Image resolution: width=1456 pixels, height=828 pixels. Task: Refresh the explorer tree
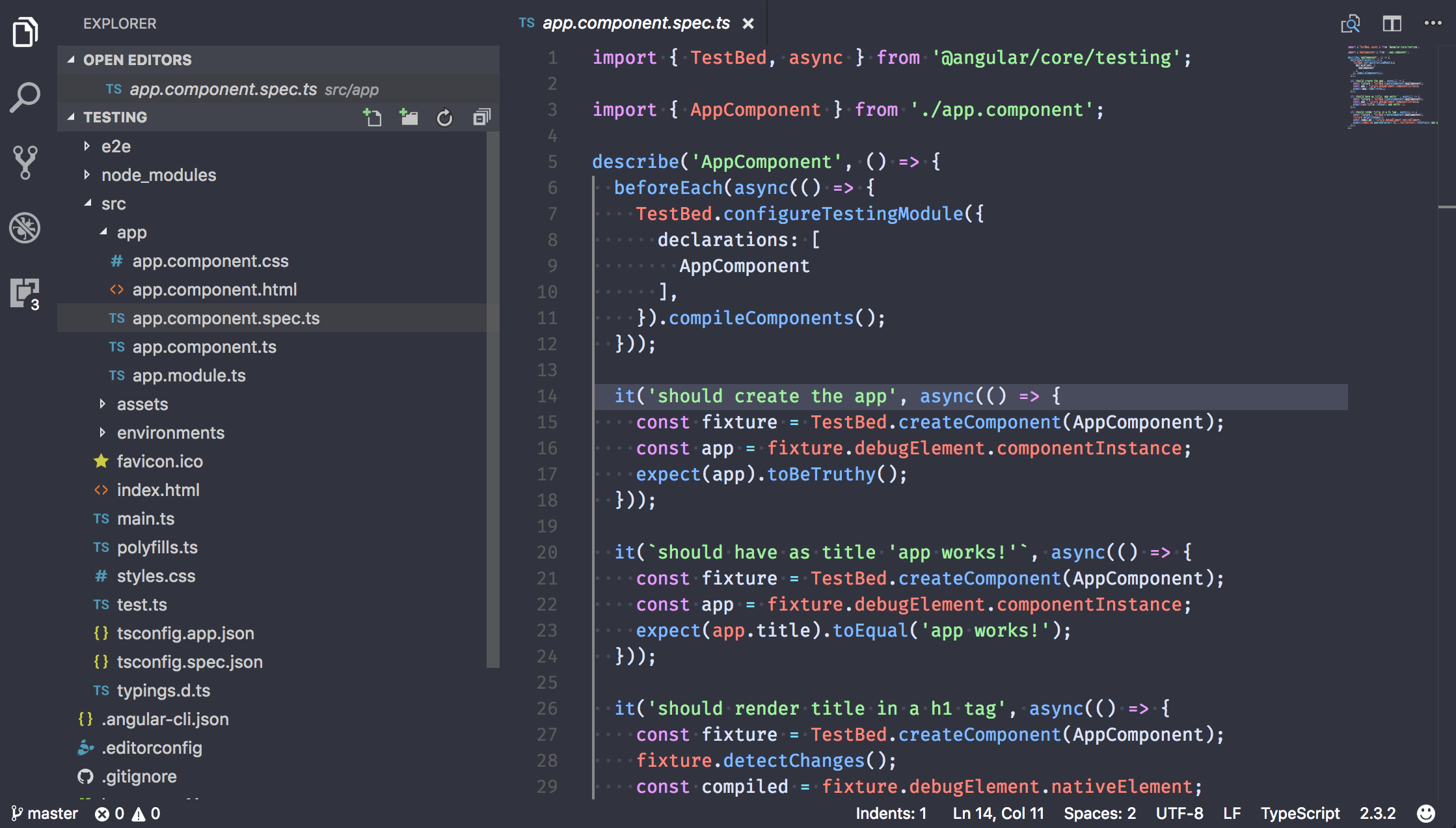[x=445, y=117]
